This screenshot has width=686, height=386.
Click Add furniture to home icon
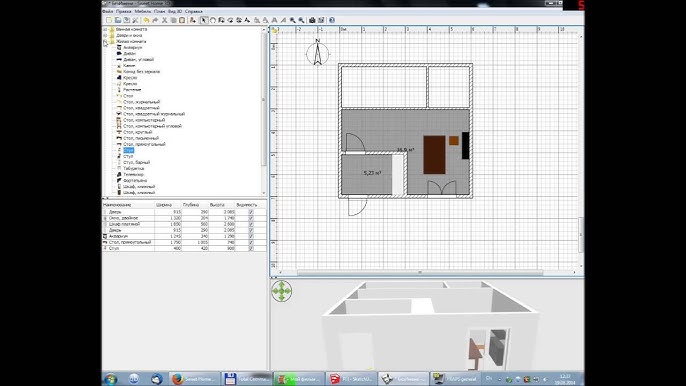[192, 20]
